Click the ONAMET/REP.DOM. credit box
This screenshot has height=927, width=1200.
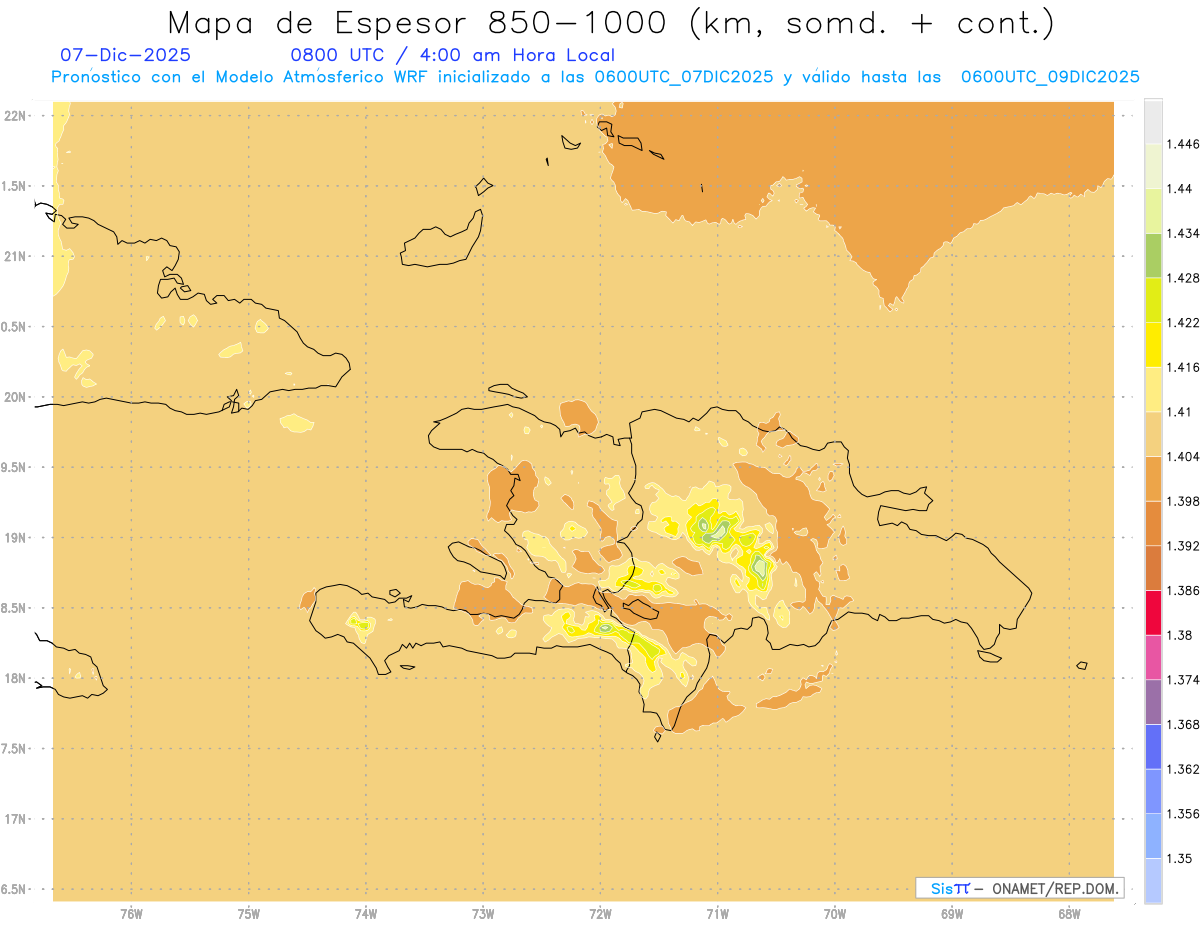point(1019,888)
